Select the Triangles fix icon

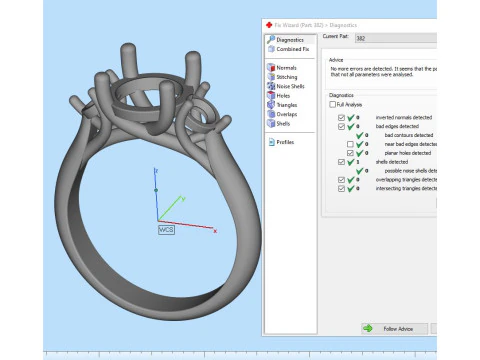271,105
